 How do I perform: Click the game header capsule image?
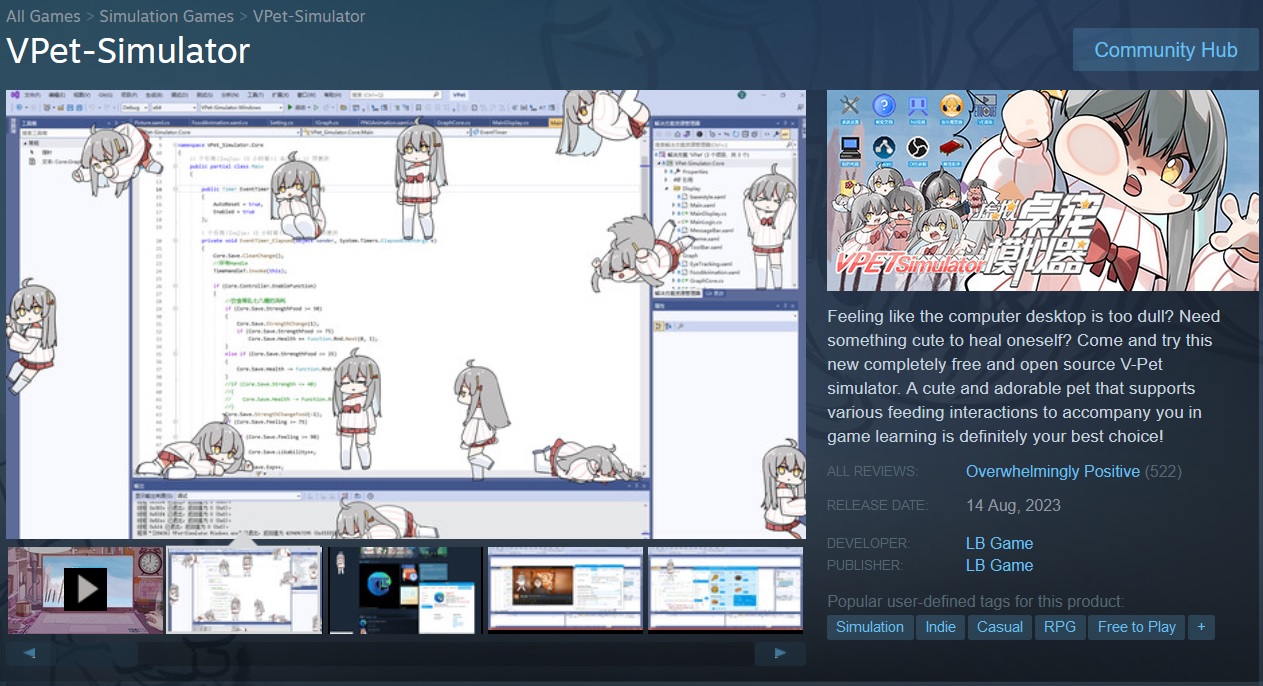pos(1043,191)
